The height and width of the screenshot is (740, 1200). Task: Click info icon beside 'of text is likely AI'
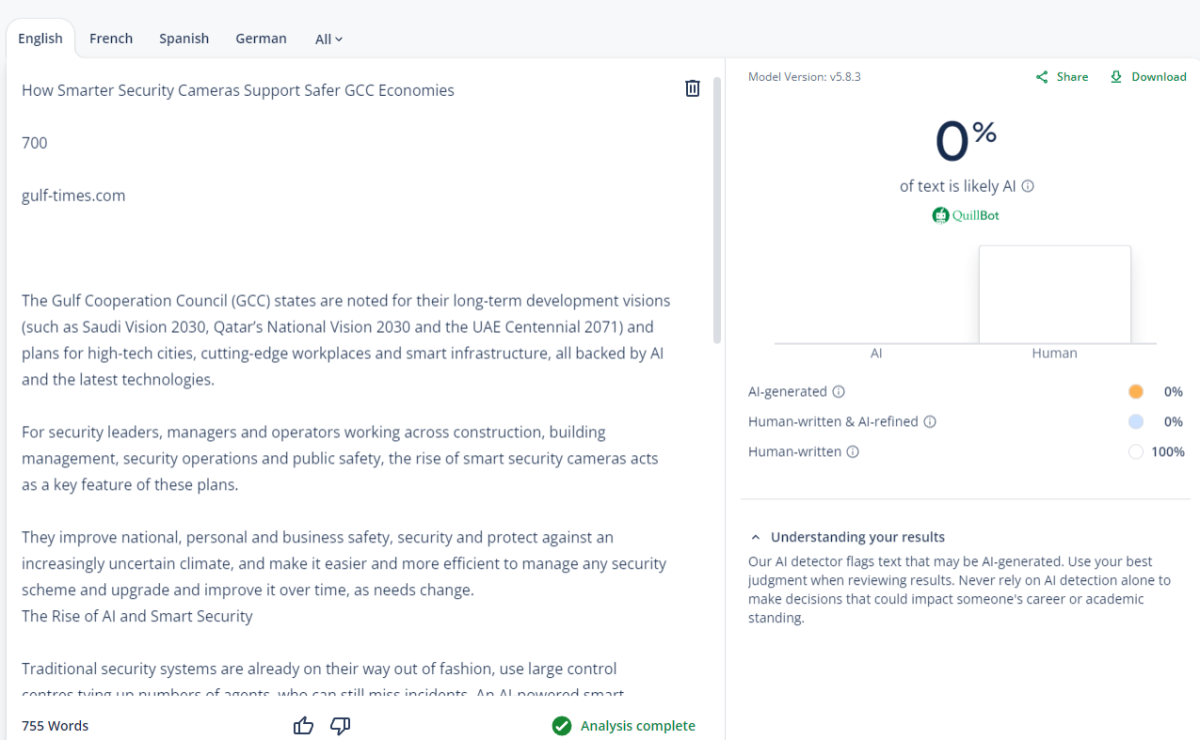[x=1028, y=186]
